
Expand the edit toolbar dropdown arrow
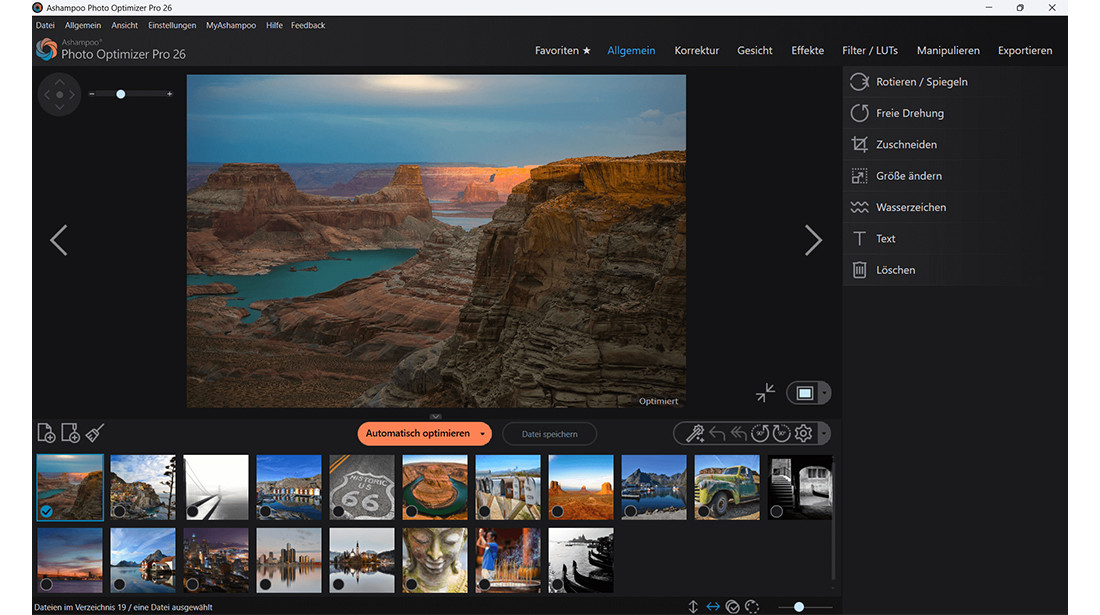[824, 433]
